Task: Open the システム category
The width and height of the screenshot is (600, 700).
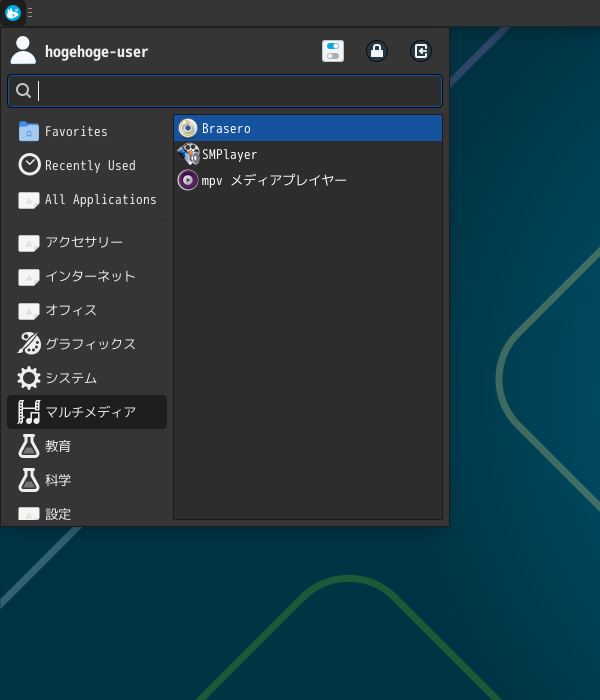Action: coord(71,378)
